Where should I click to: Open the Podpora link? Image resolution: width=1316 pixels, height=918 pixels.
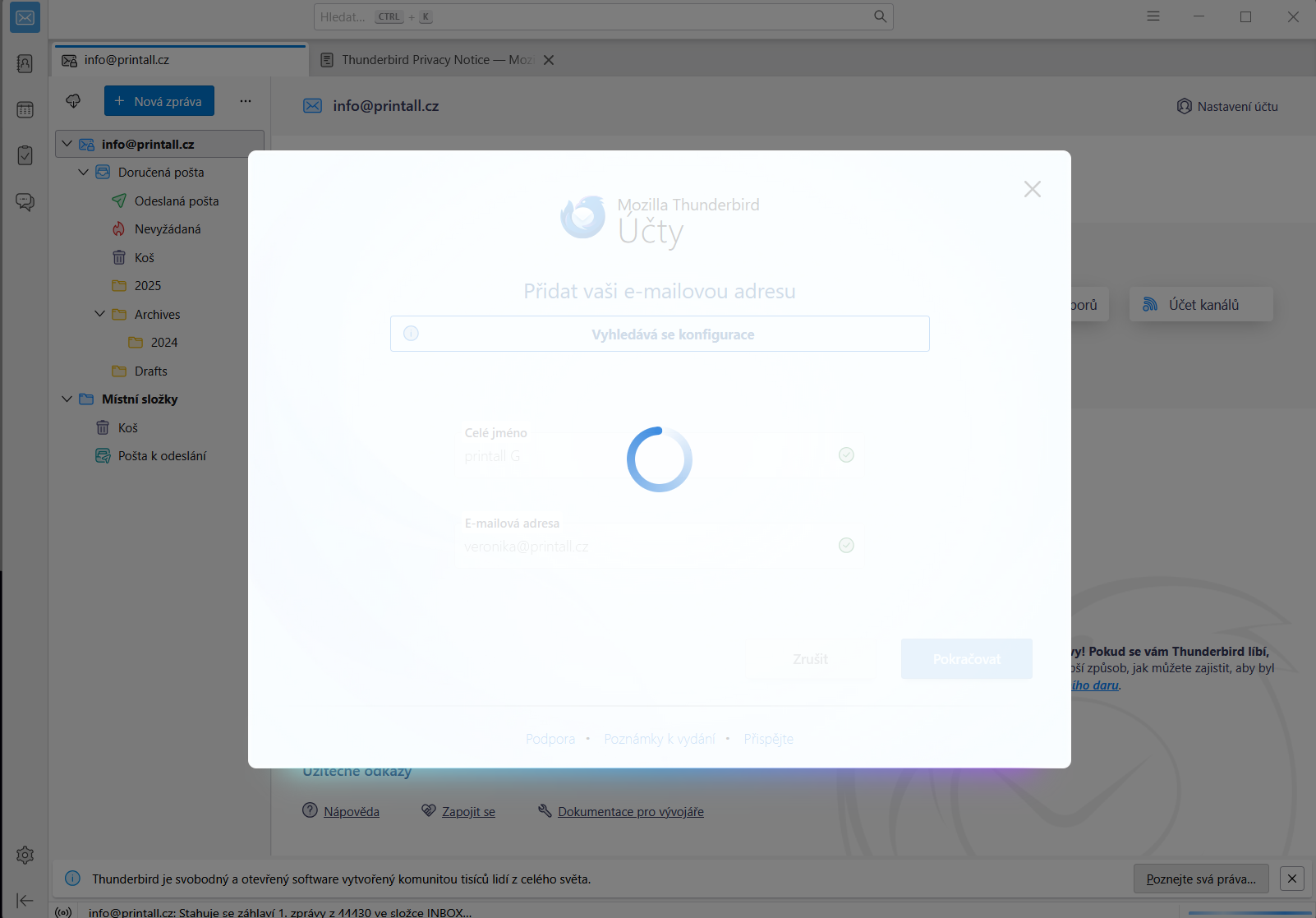click(550, 739)
